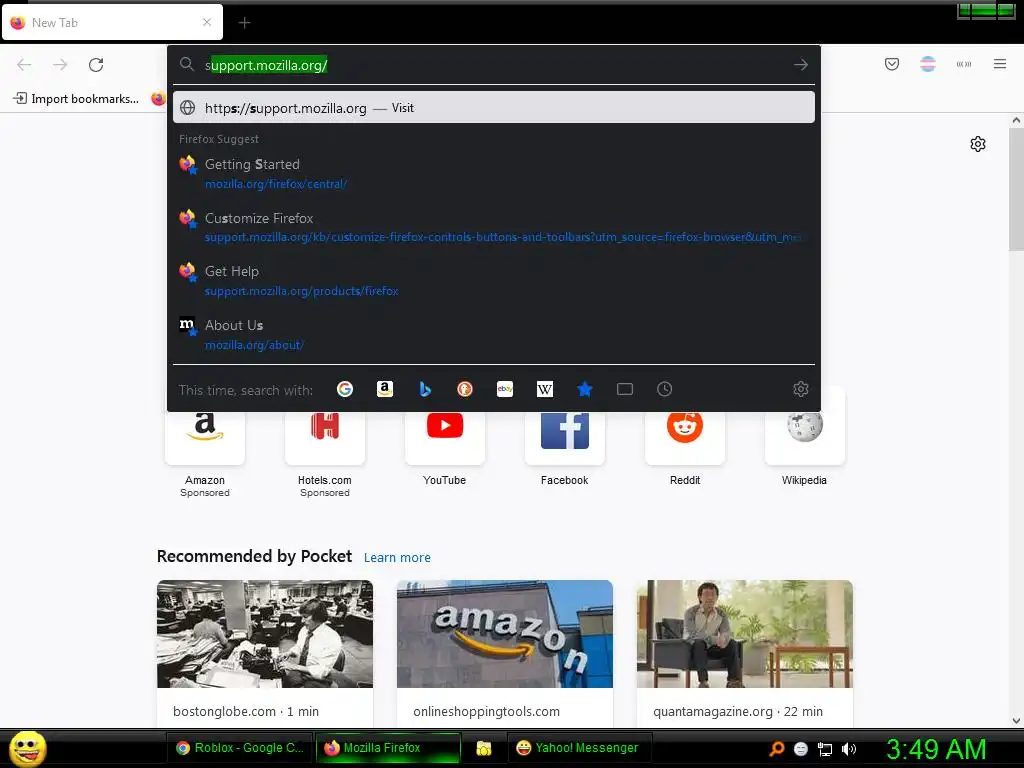The width and height of the screenshot is (1024, 768).
Task: Click the reload page button
Action: 96,65
